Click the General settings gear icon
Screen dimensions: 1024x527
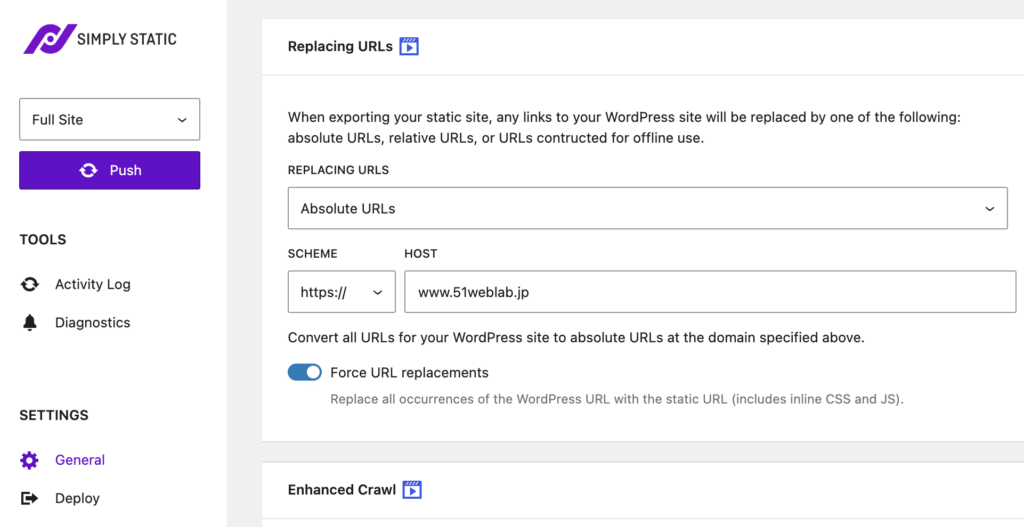tap(30, 460)
